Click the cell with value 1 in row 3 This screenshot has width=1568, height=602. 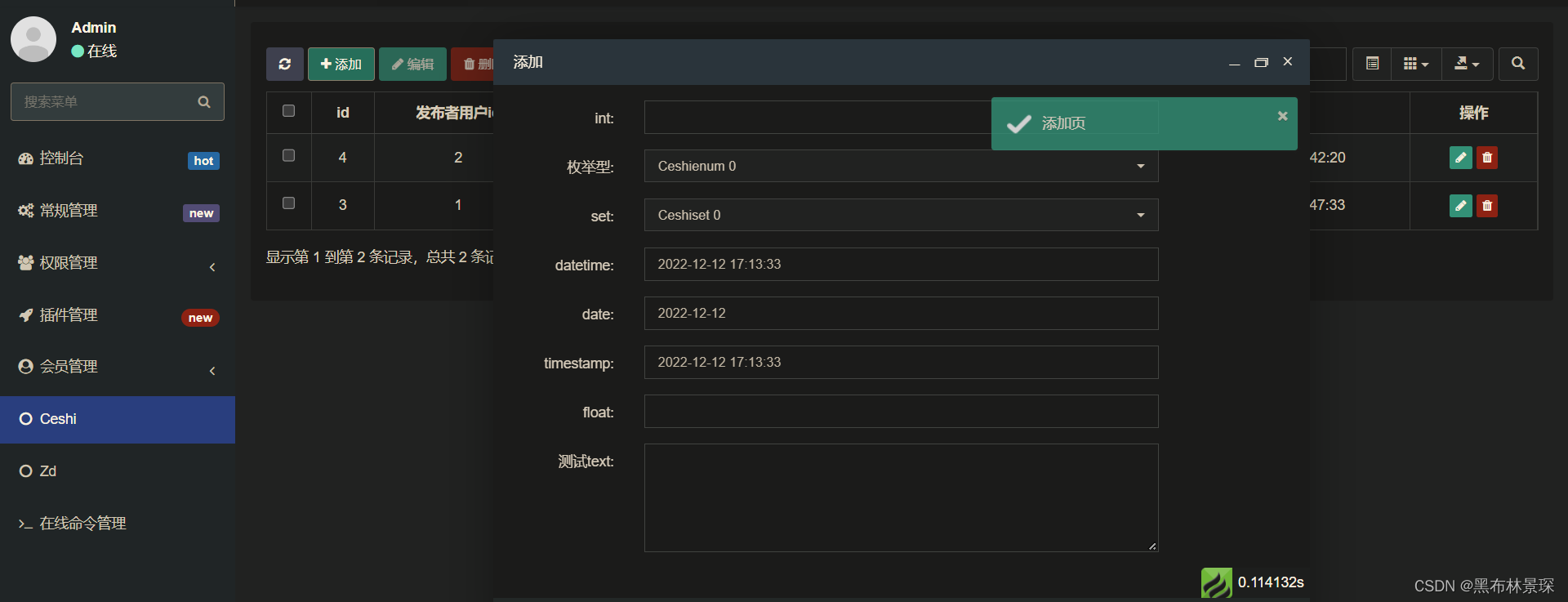coord(458,205)
